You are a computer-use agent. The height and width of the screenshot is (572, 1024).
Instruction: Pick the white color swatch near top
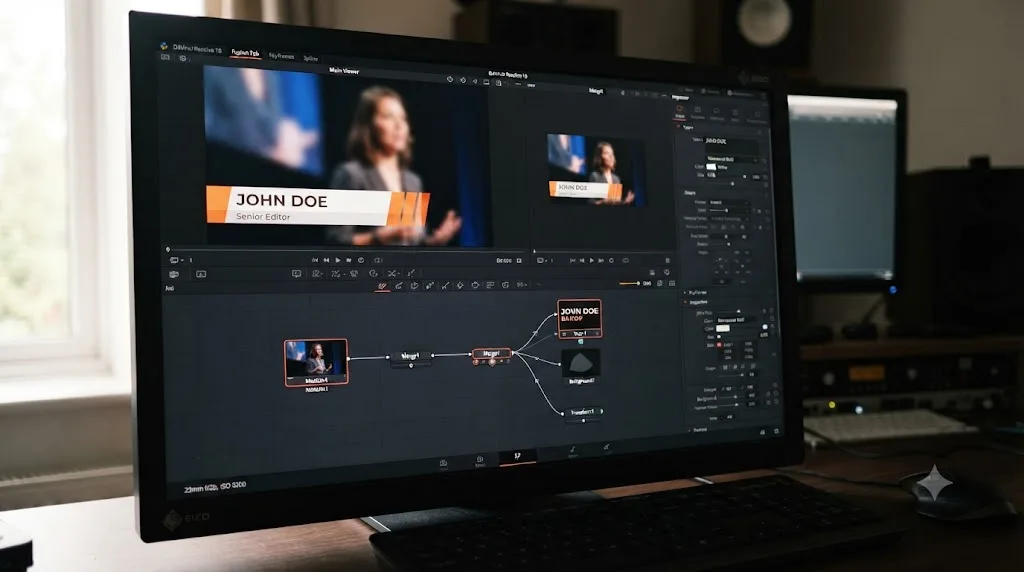[x=711, y=167]
